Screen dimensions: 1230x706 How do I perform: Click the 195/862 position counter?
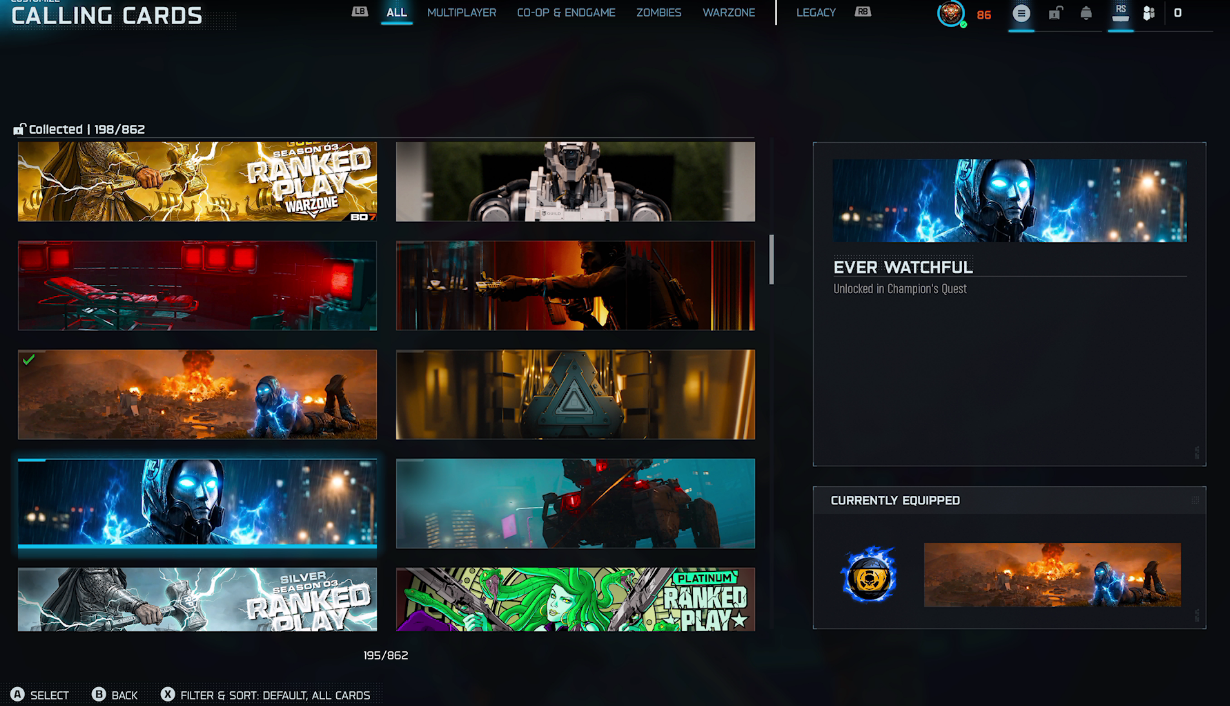tap(386, 655)
